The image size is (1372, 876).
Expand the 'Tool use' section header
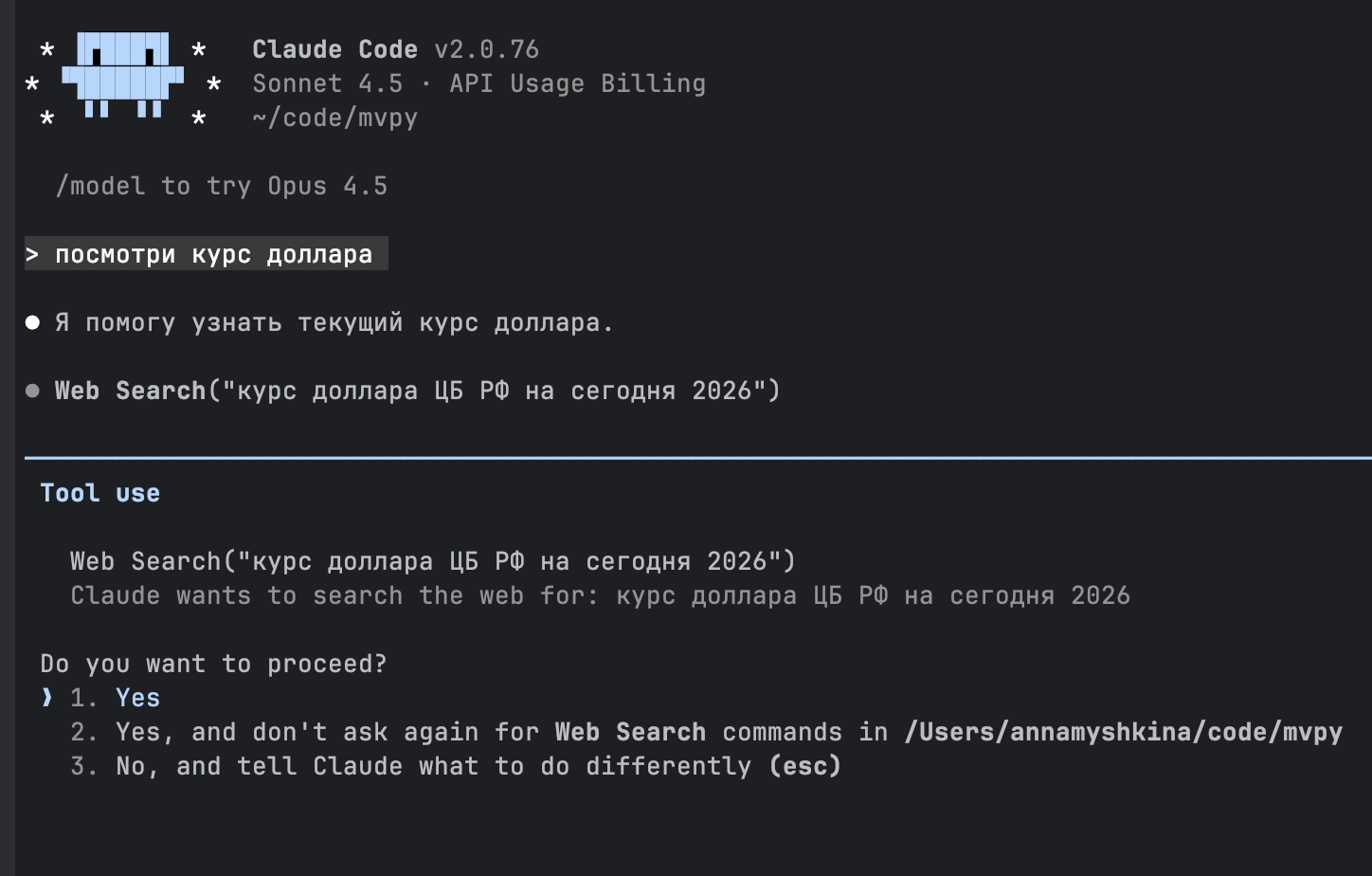tap(99, 492)
